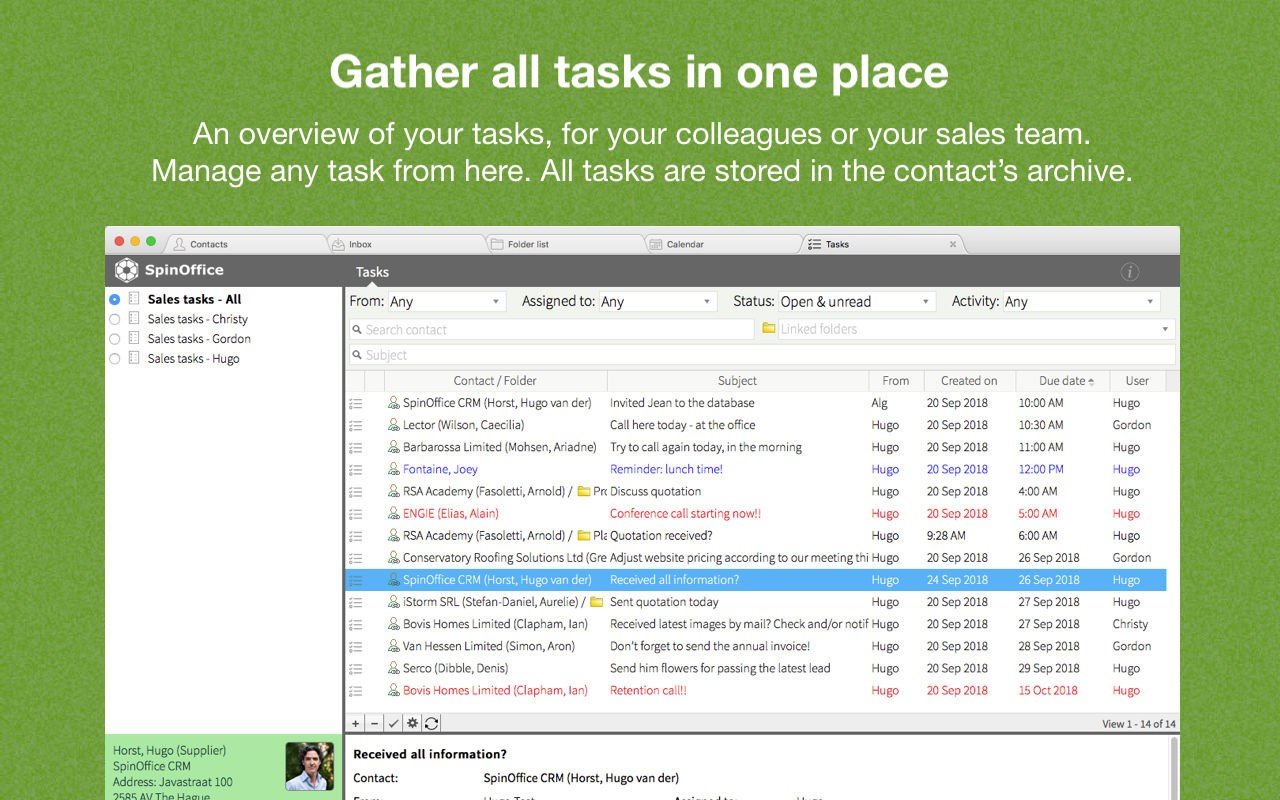Click Try to call again today subject

point(706,447)
